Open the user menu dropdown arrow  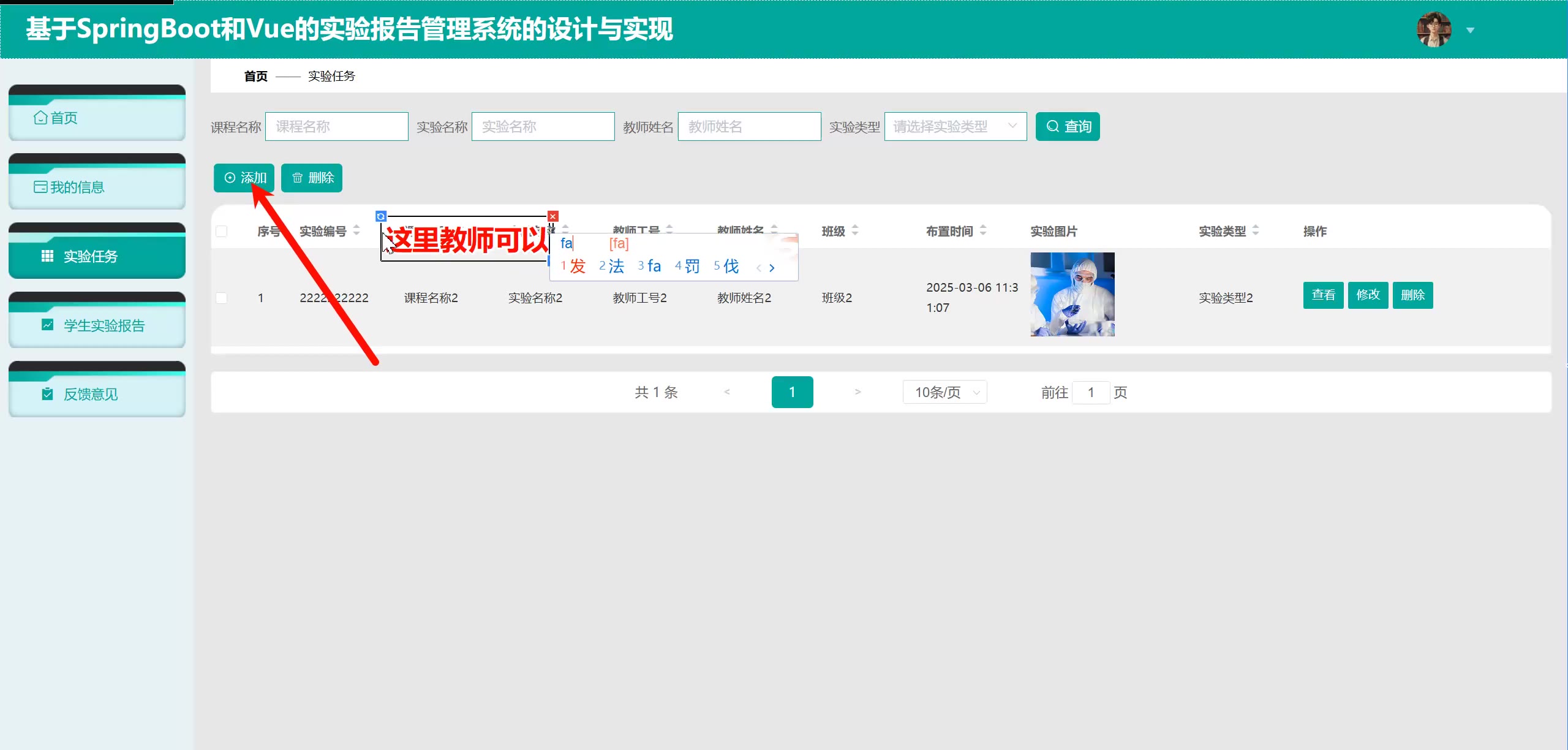click(x=1470, y=30)
